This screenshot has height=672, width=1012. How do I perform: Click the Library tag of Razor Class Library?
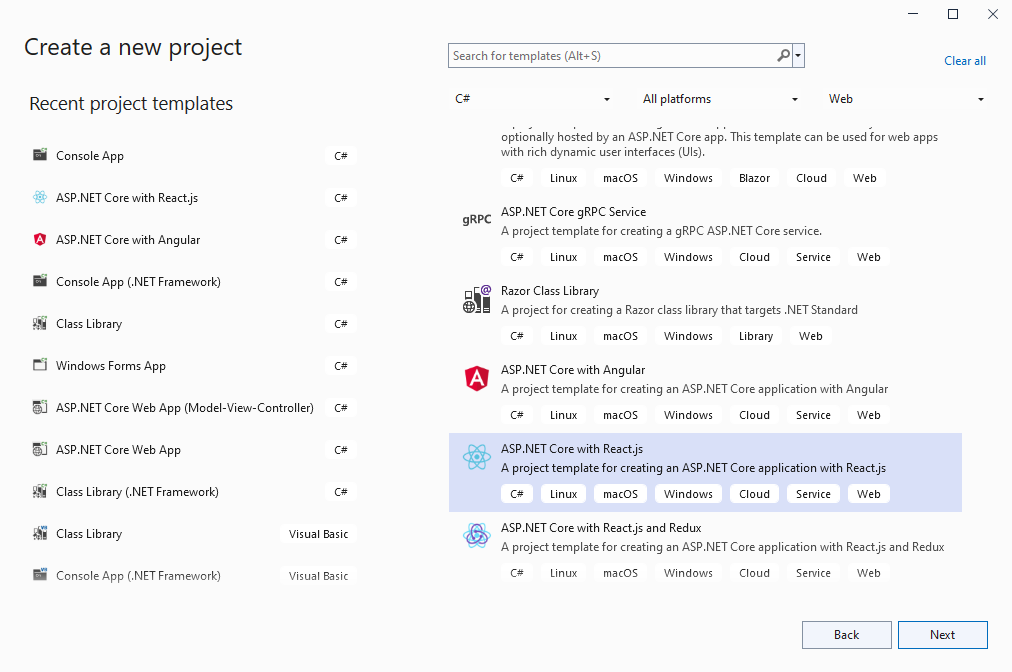pyautogui.click(x=756, y=336)
